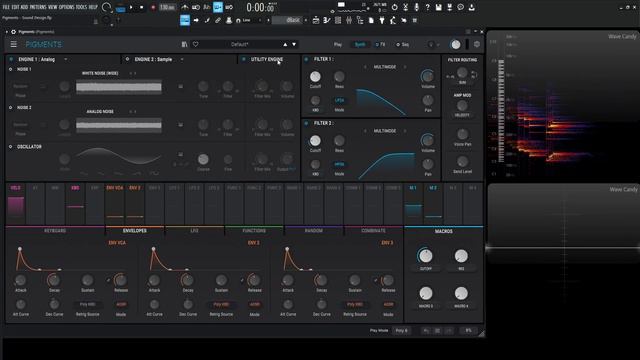Click the FL Studio help question mark icon

click(427, 7)
